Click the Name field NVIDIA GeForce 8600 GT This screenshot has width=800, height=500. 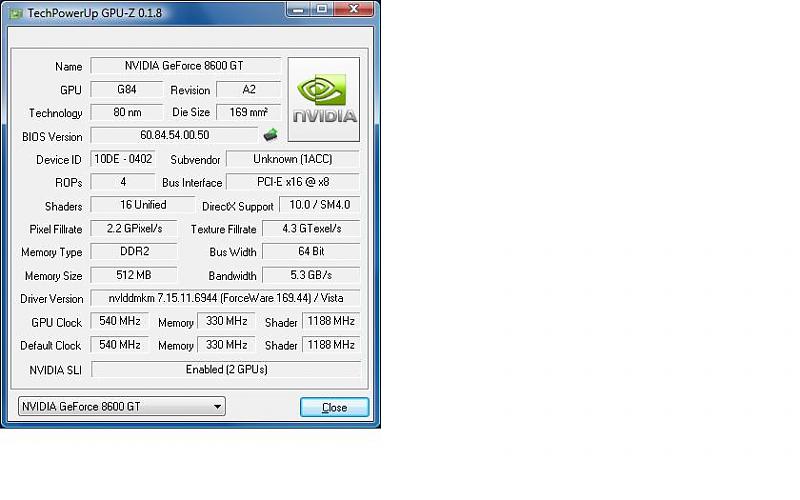[186, 66]
